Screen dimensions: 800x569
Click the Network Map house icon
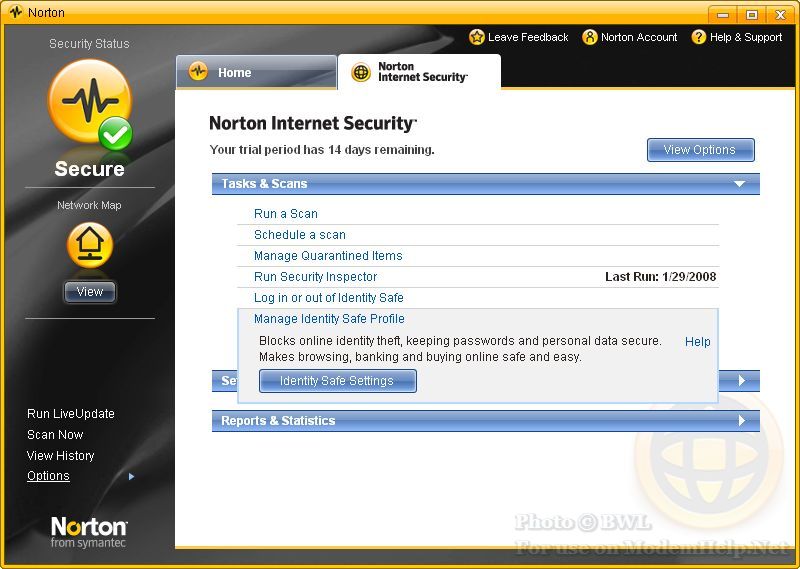pyautogui.click(x=90, y=245)
